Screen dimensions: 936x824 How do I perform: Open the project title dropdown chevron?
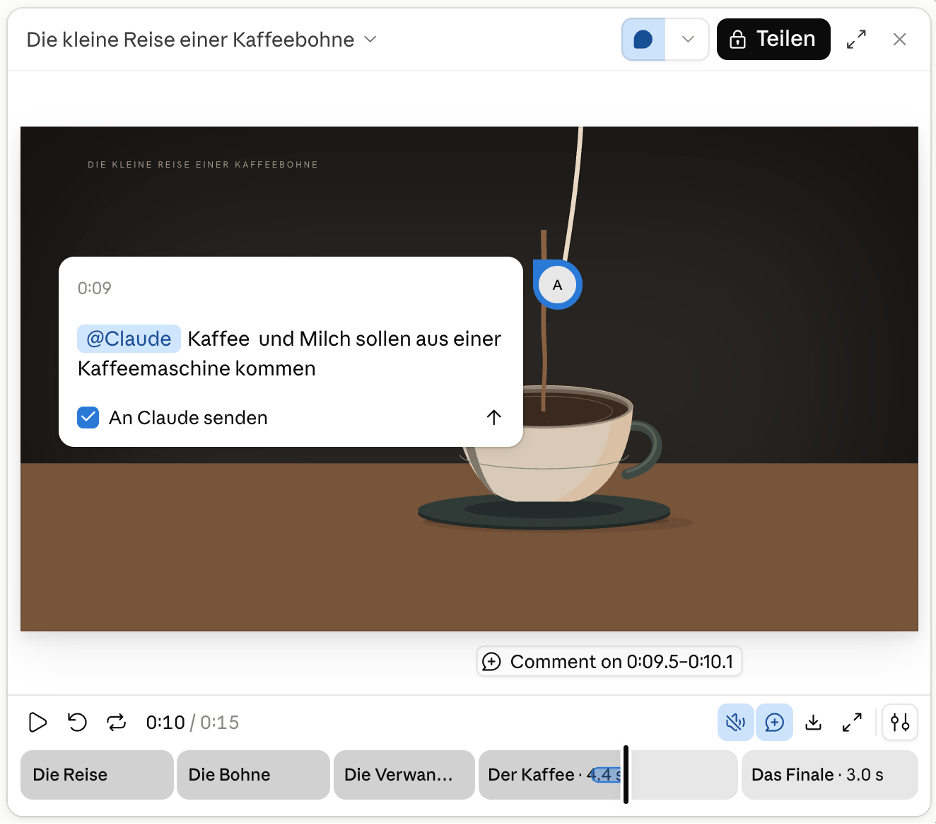tap(371, 39)
